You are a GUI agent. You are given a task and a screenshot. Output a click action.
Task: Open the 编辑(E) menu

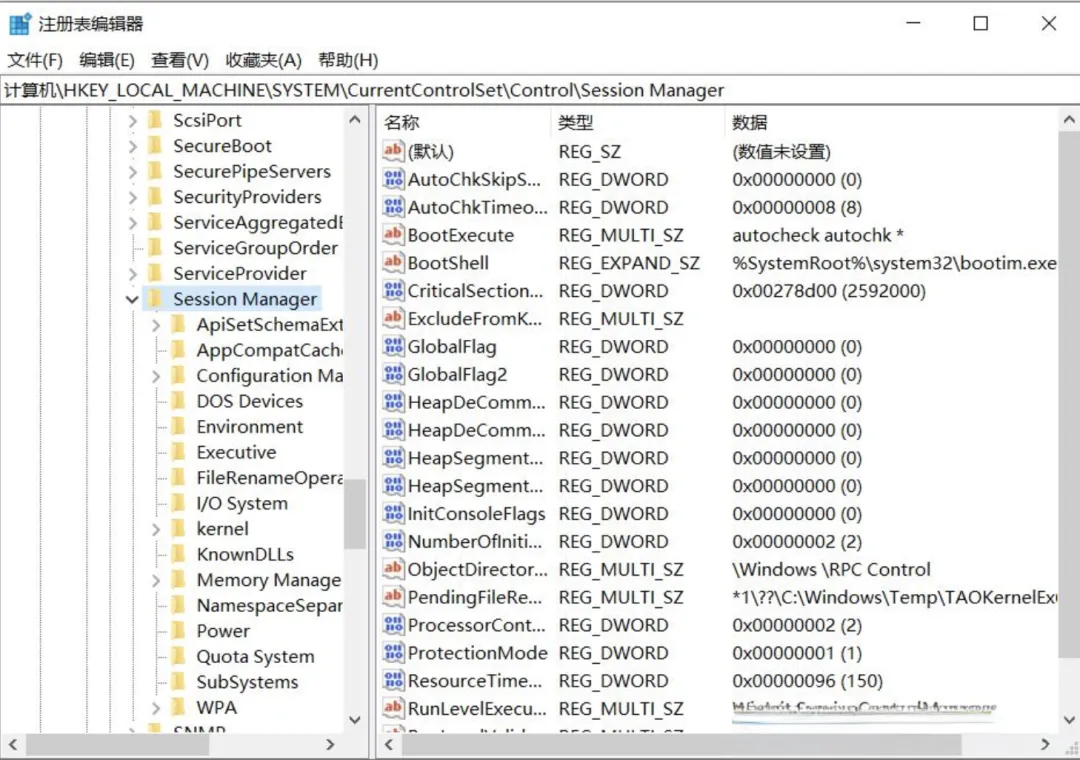[x=106, y=61]
